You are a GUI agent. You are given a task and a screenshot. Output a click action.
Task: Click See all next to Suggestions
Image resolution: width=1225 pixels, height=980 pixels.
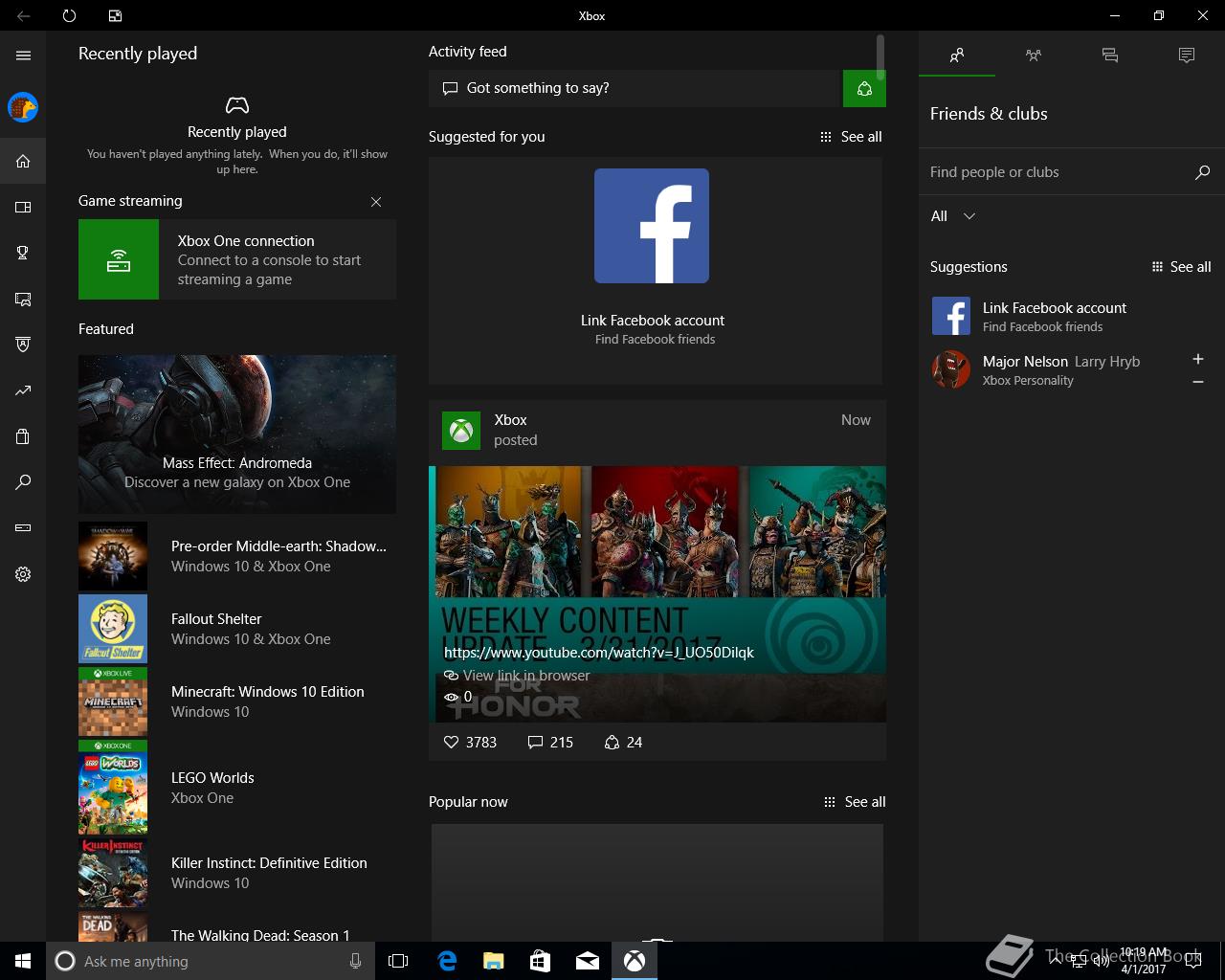tap(1181, 267)
